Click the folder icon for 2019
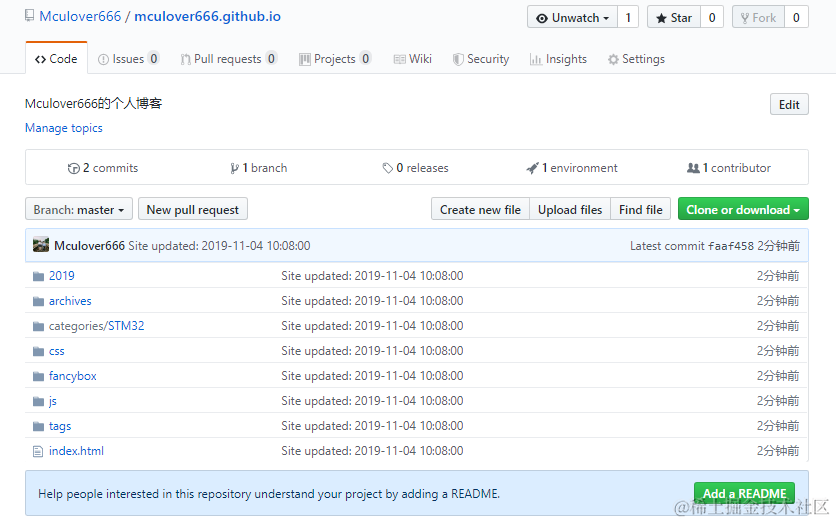Screen dimensions: 836x523 point(38,276)
